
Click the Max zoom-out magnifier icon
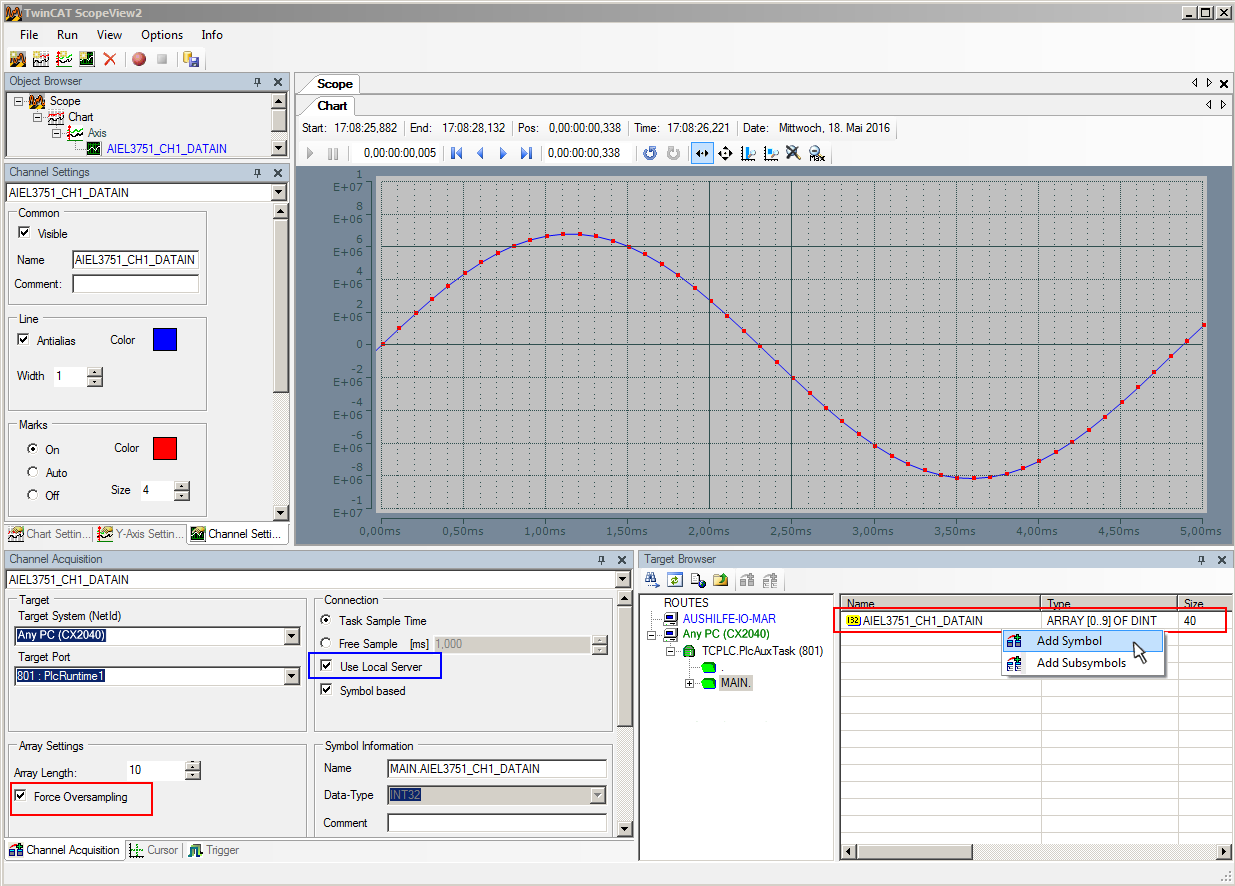click(816, 153)
